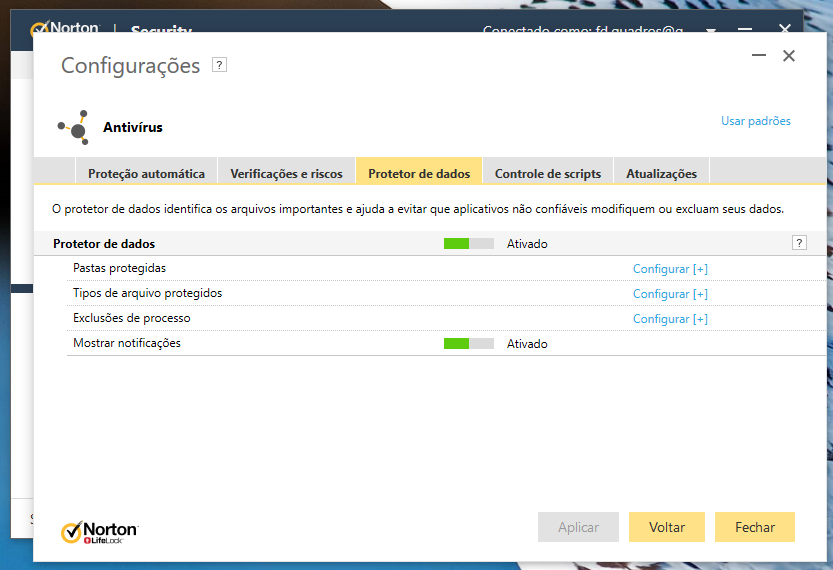Minimize the Configurações dialog

[759, 55]
